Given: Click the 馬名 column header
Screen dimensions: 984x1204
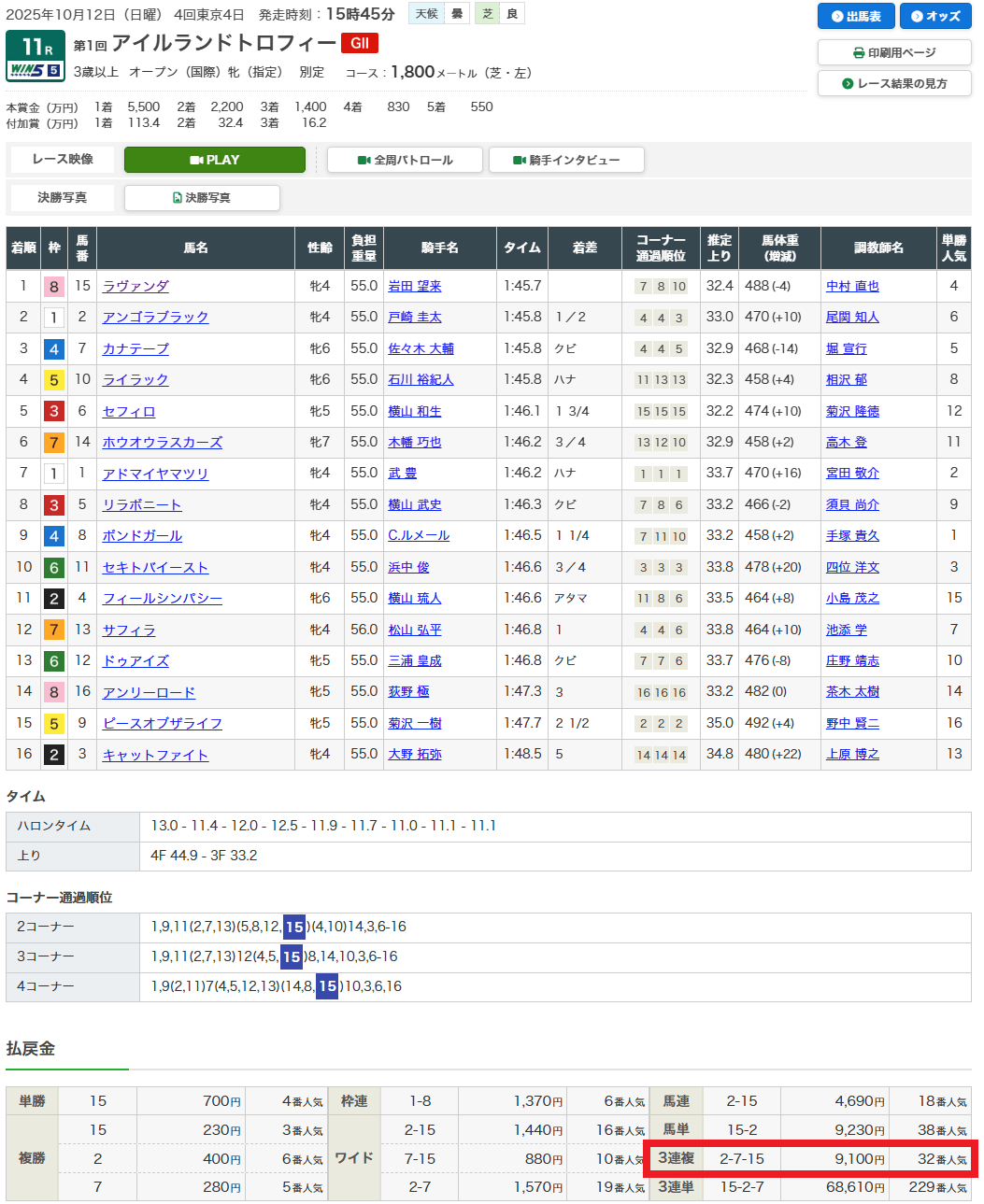Looking at the screenshot, I should coord(195,248).
